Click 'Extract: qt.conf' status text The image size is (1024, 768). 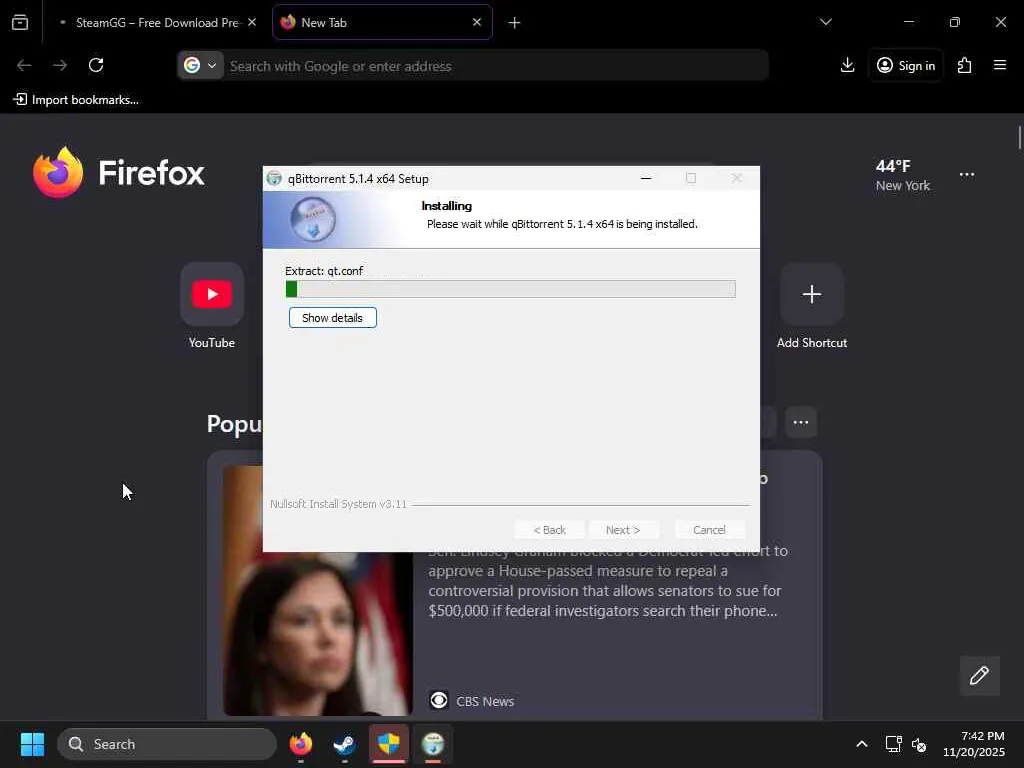(x=324, y=271)
